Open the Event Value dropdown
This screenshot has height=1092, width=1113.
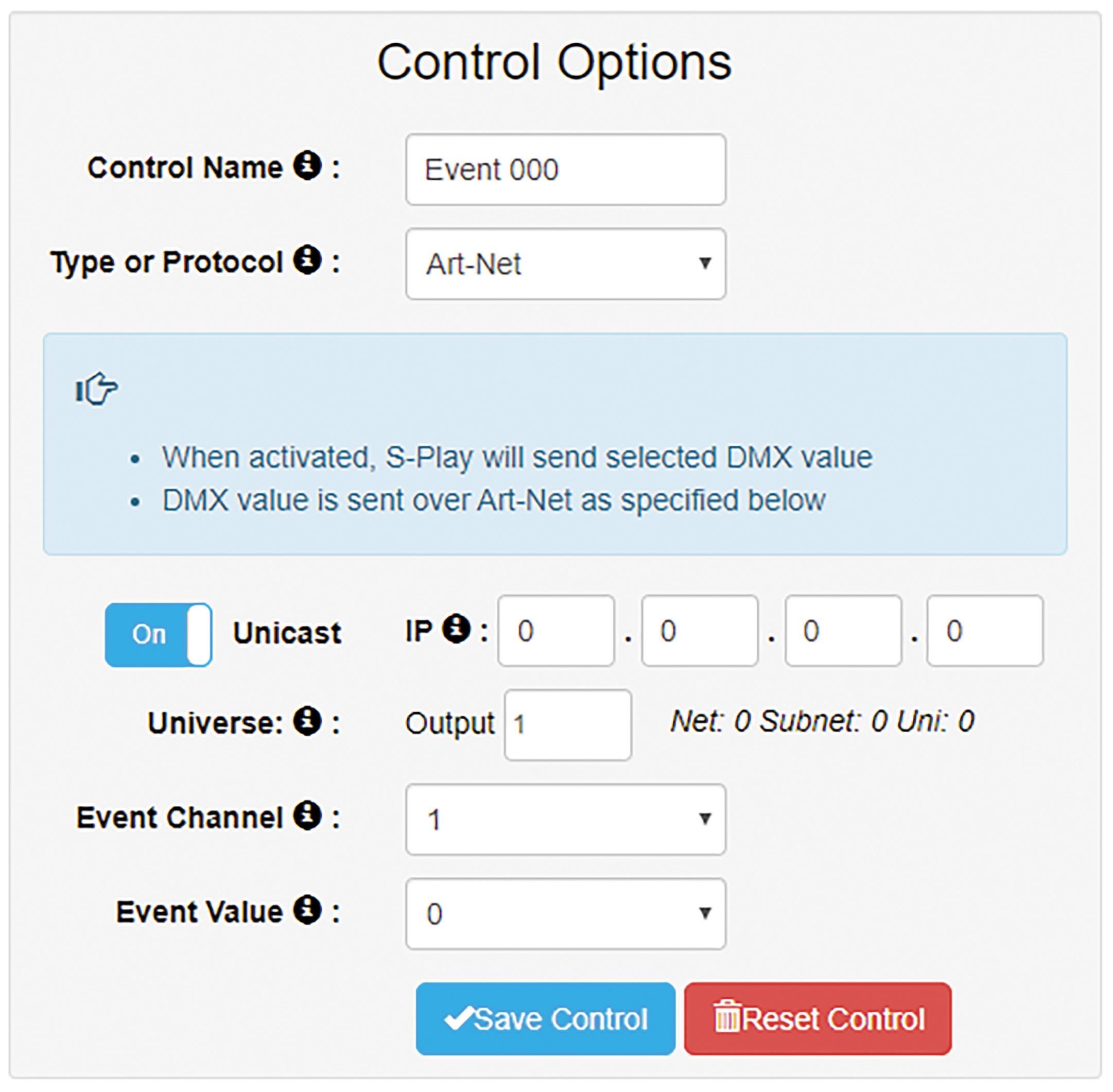tap(565, 914)
